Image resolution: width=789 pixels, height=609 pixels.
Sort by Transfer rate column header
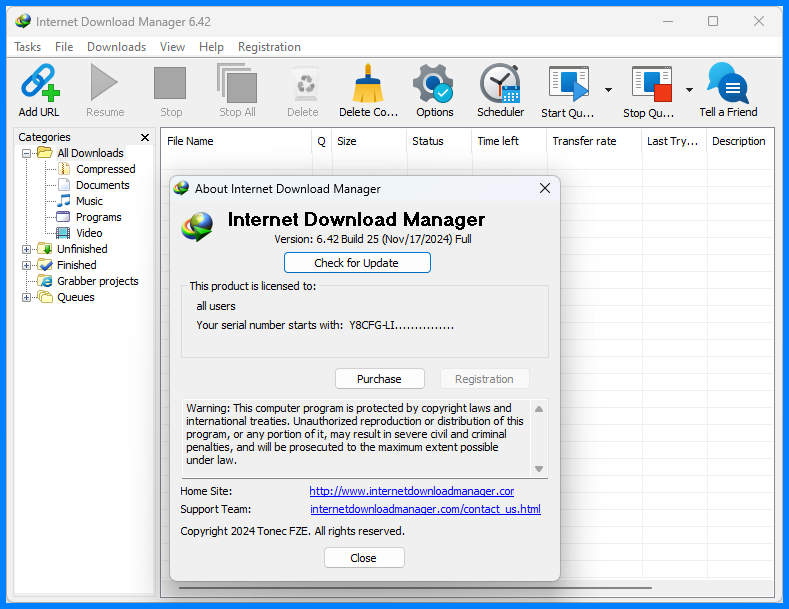pyautogui.click(x=594, y=141)
